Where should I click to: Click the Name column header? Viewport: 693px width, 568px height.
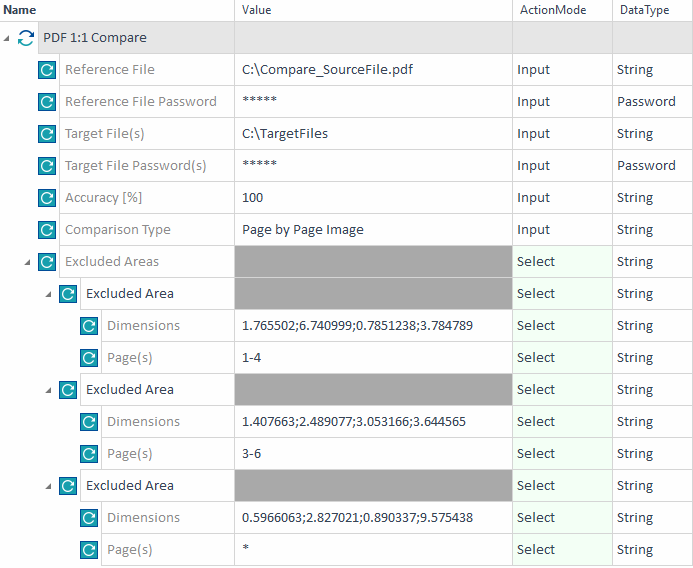click(x=20, y=10)
